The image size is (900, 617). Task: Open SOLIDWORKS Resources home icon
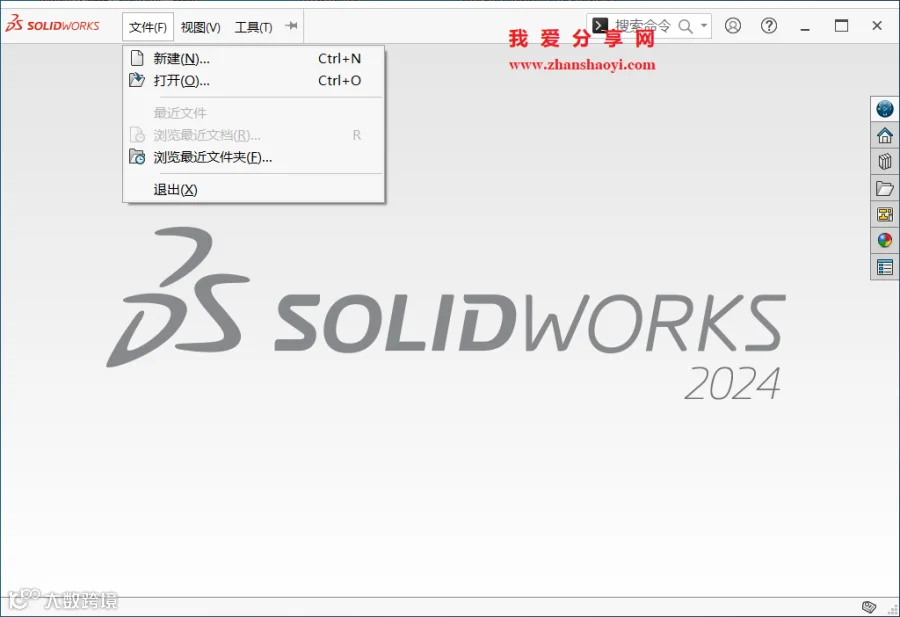coord(885,135)
